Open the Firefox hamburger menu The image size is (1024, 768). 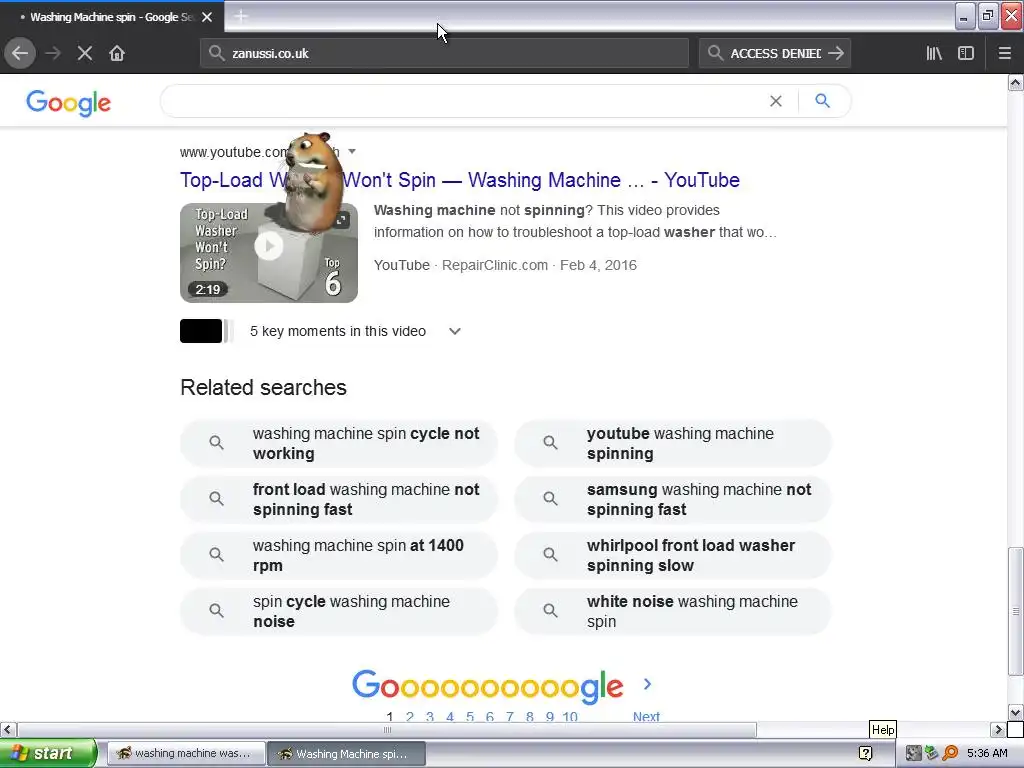click(x=1004, y=53)
